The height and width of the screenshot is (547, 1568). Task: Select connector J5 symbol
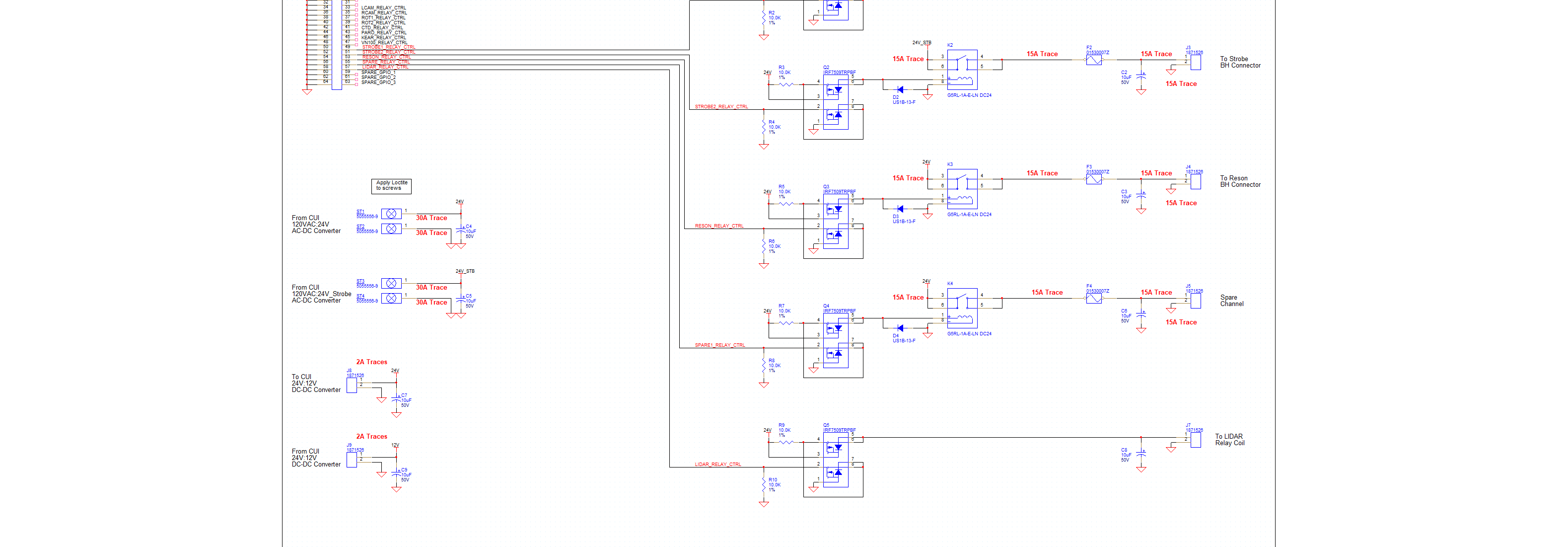coord(1196,301)
